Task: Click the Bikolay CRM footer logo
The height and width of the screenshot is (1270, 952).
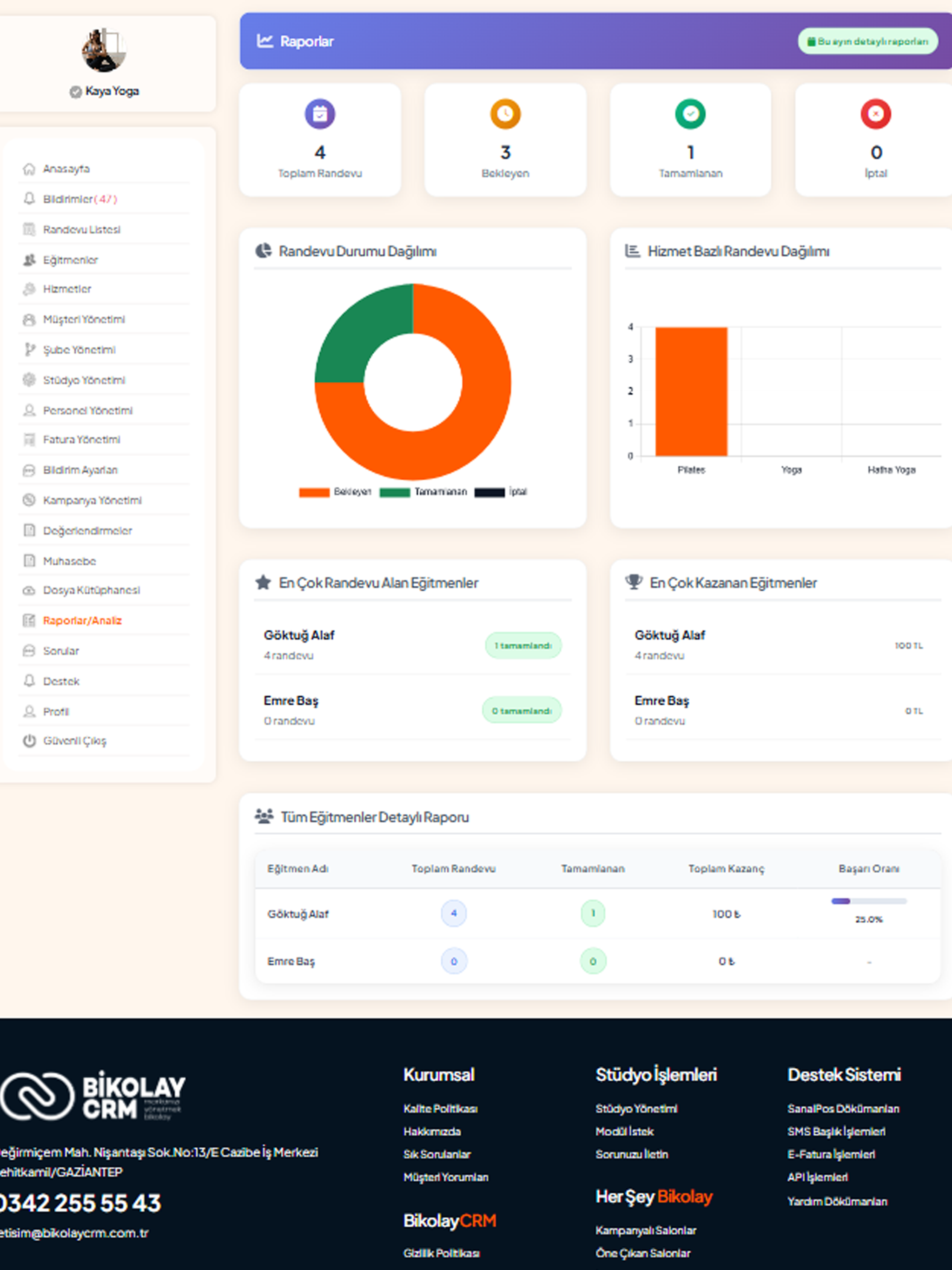Action: tap(93, 1096)
